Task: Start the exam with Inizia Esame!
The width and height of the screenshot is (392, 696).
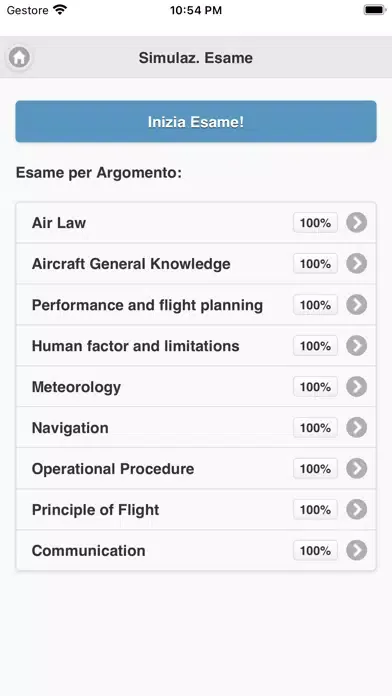Action: pyautogui.click(x=196, y=122)
